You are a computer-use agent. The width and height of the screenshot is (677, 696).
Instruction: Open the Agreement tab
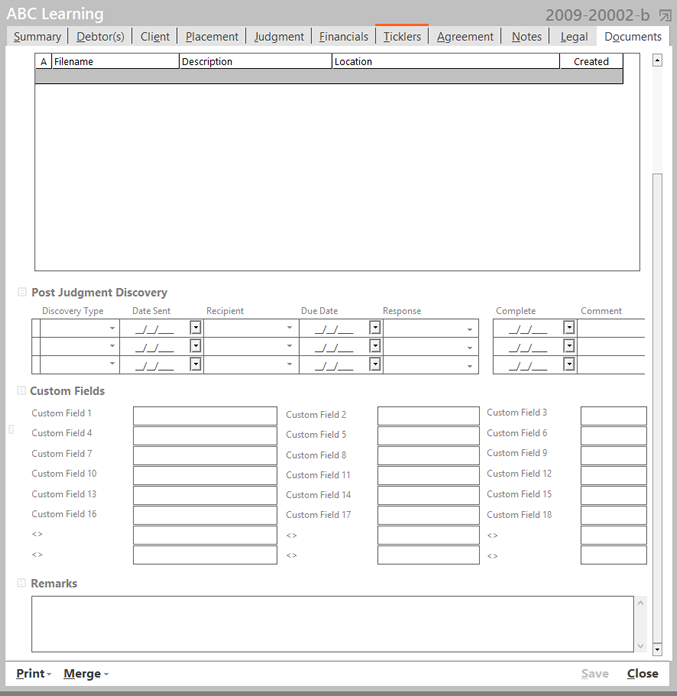click(x=465, y=36)
